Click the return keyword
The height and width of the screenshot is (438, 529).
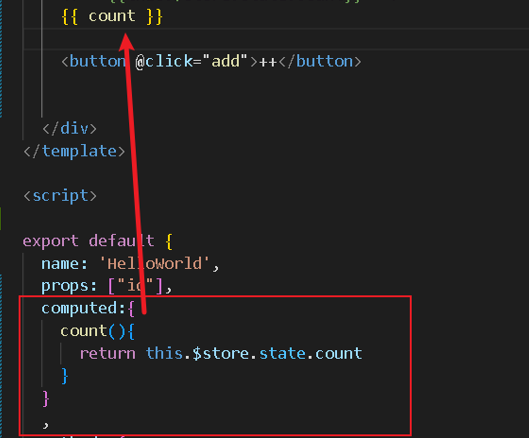(107, 353)
